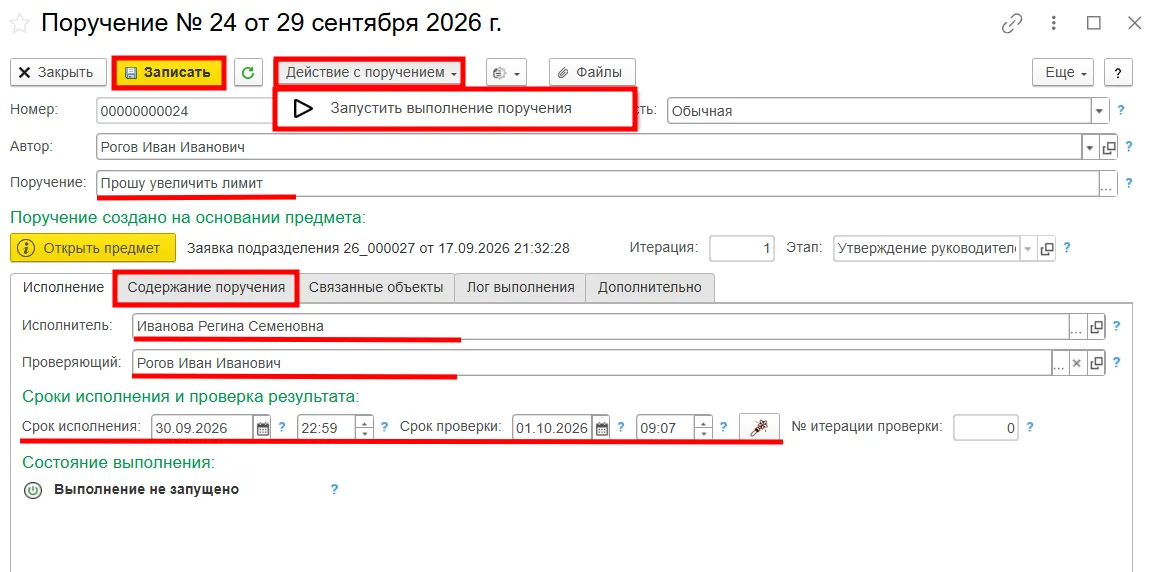
Task: Show help for the priority field
Action: [1121, 111]
